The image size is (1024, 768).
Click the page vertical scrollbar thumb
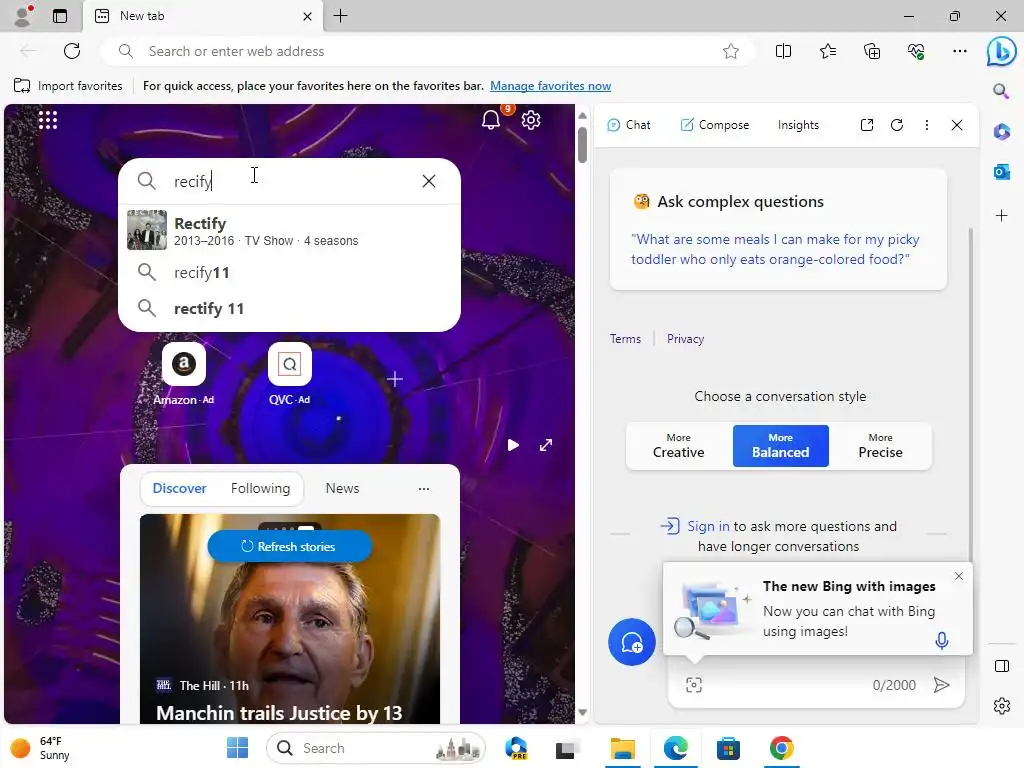coord(582,144)
